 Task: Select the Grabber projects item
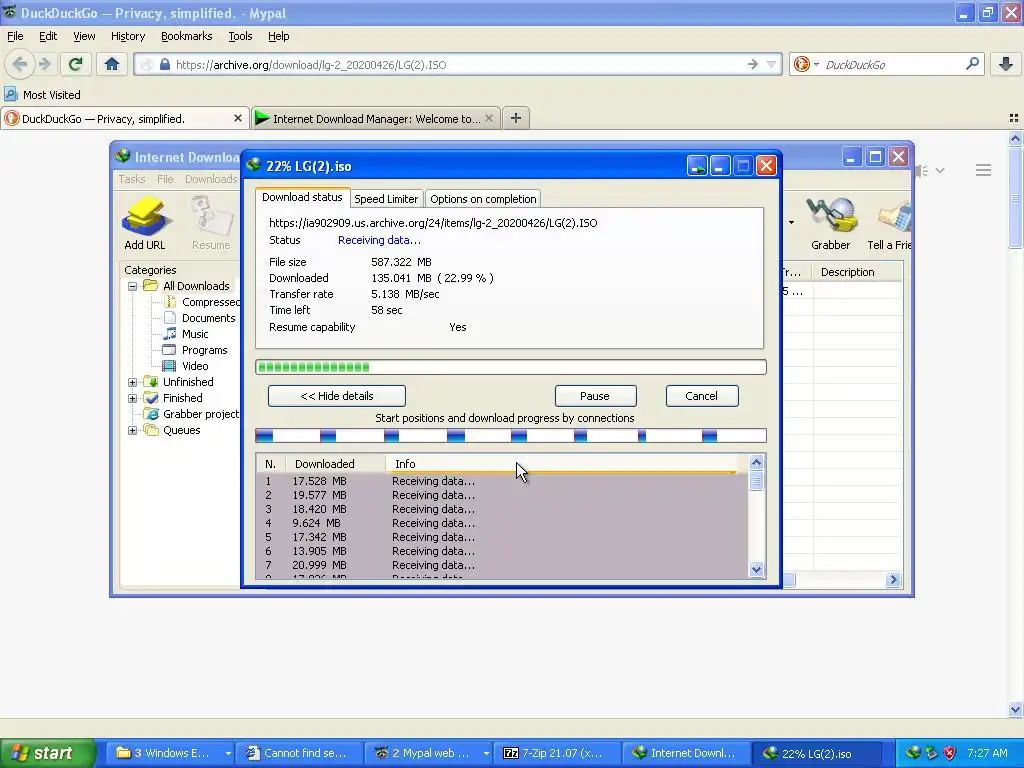[192, 414]
